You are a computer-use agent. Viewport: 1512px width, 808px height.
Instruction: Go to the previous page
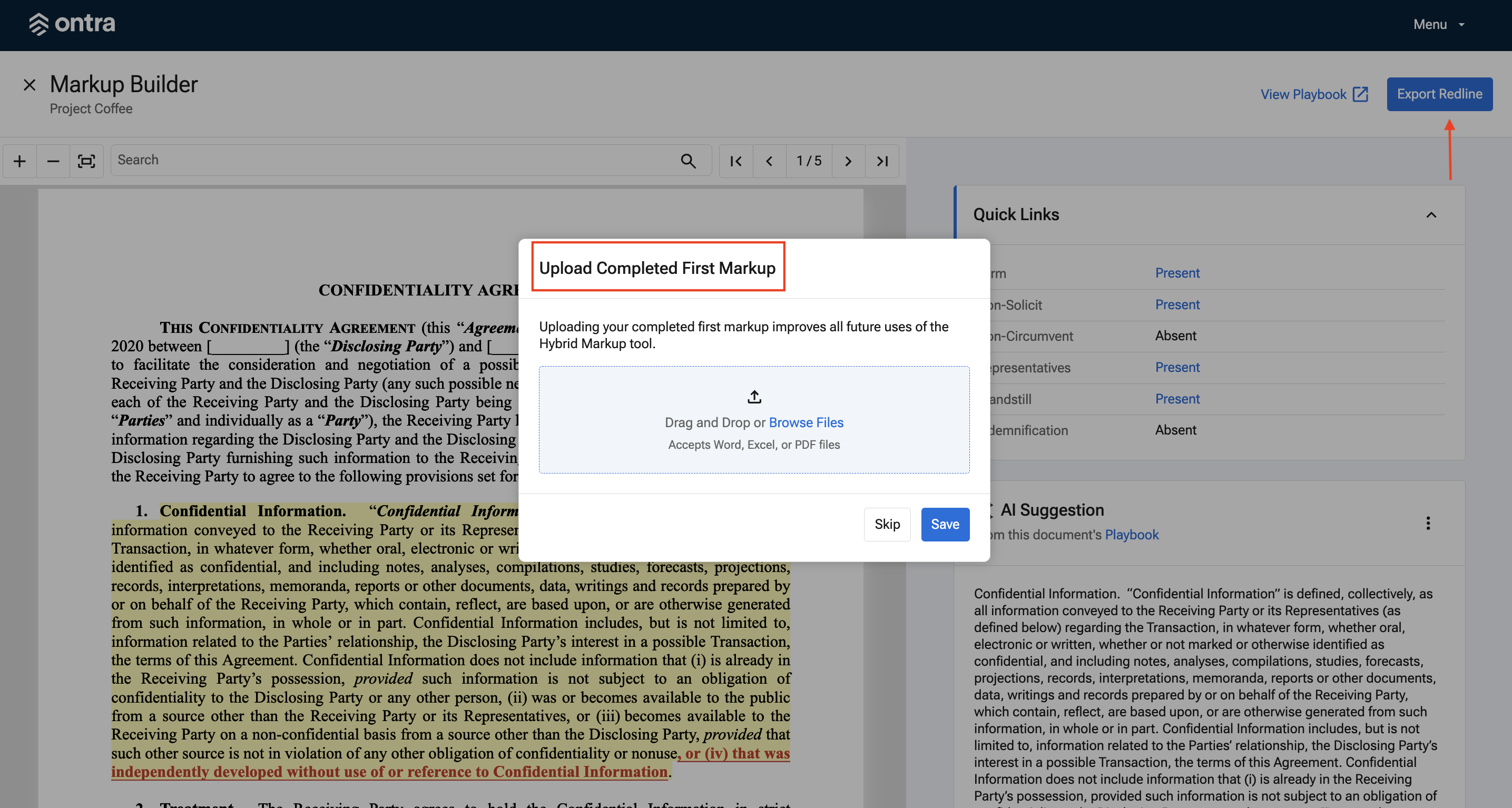(769, 161)
